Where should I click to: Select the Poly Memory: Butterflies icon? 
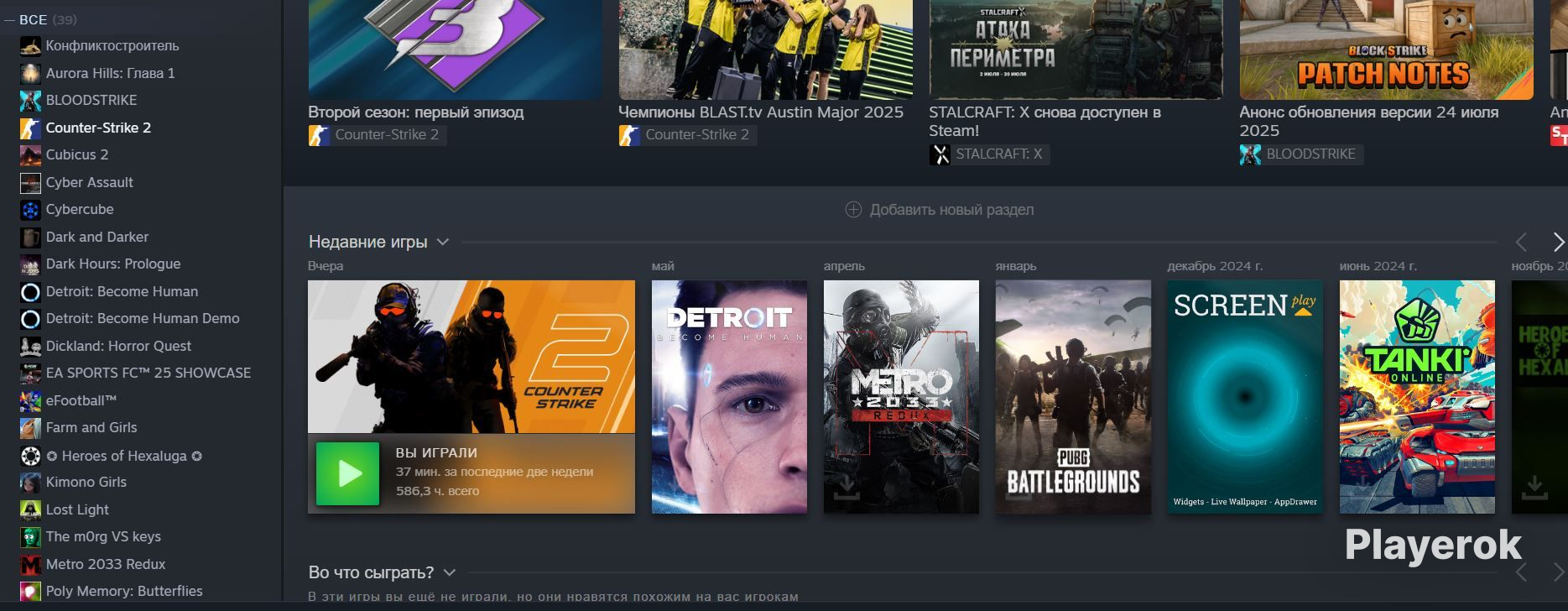(x=30, y=592)
